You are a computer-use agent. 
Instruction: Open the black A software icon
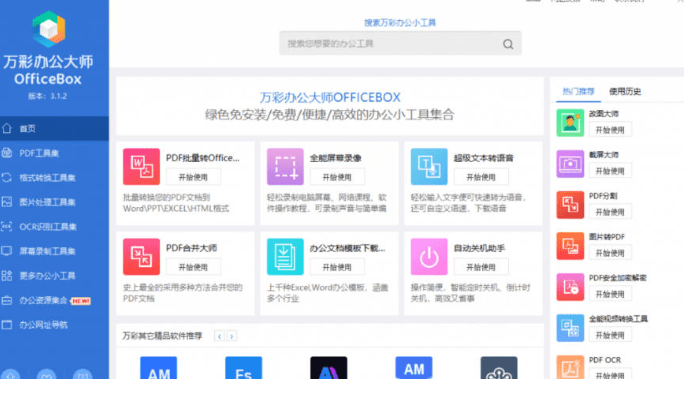pos(329,368)
